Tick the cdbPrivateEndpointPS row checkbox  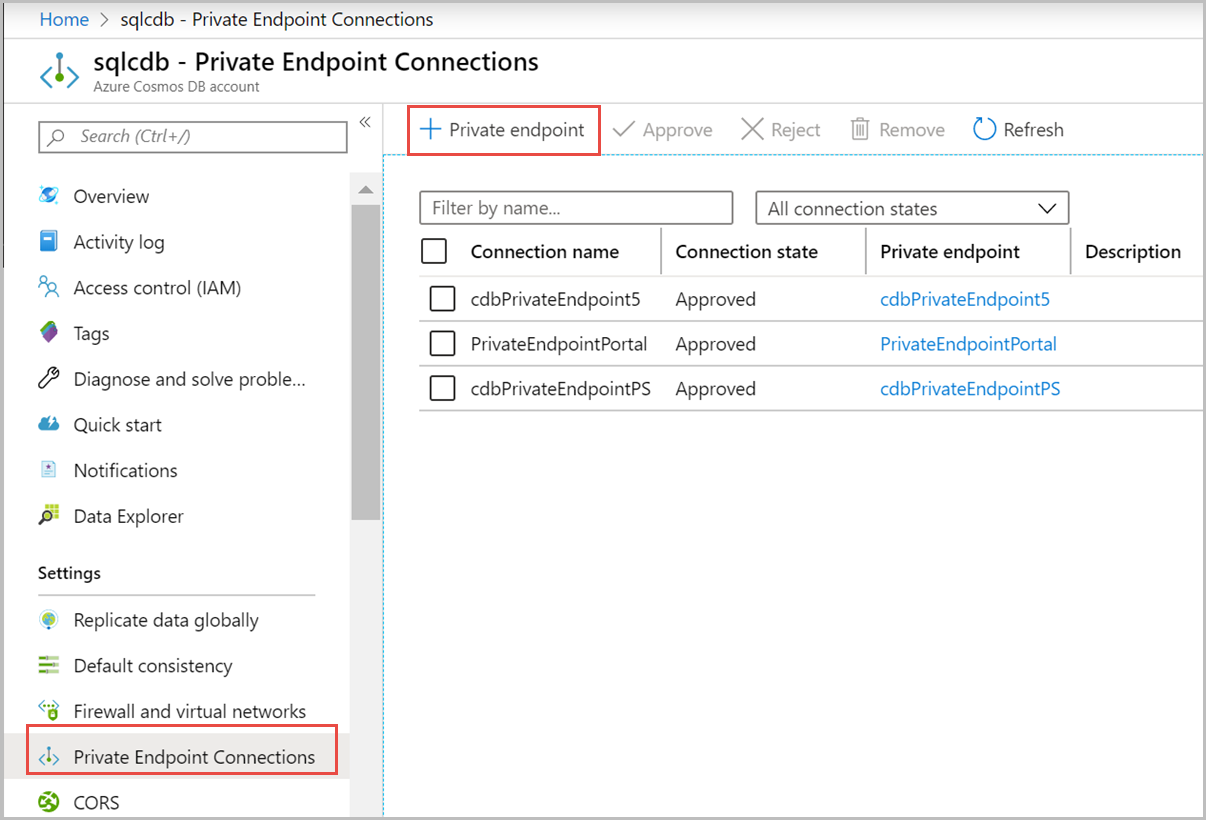(442, 389)
